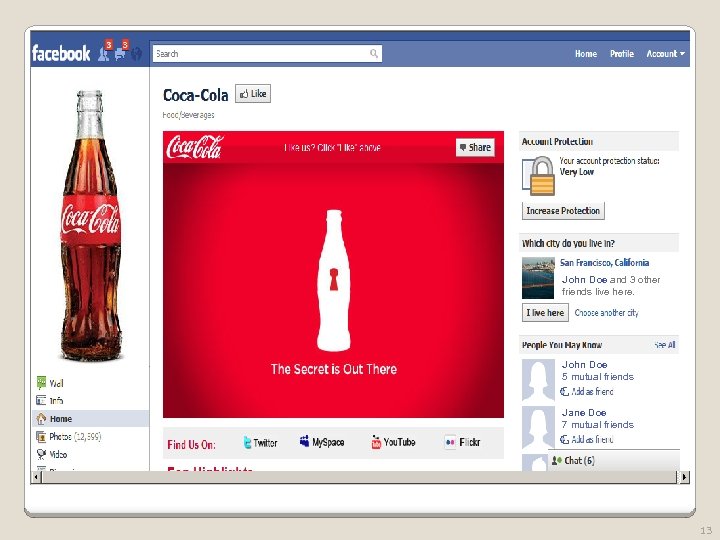Click the padlock account protection icon

(539, 176)
